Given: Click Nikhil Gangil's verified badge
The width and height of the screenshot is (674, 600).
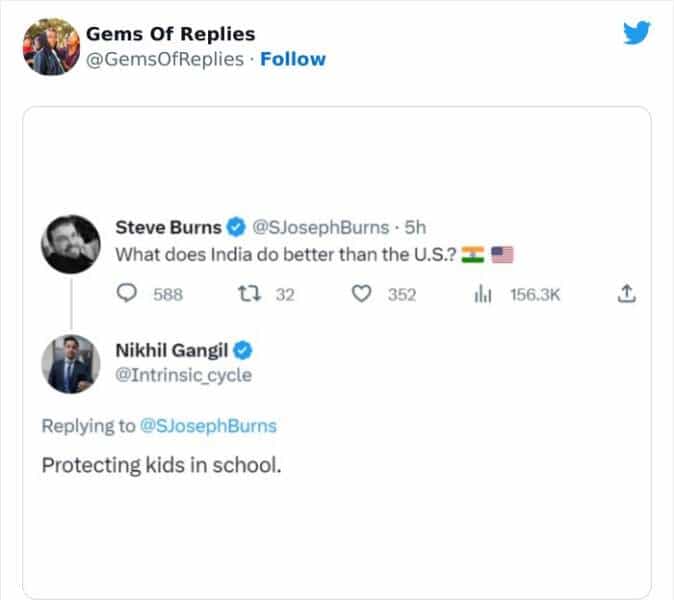Looking at the screenshot, I should pos(242,350).
